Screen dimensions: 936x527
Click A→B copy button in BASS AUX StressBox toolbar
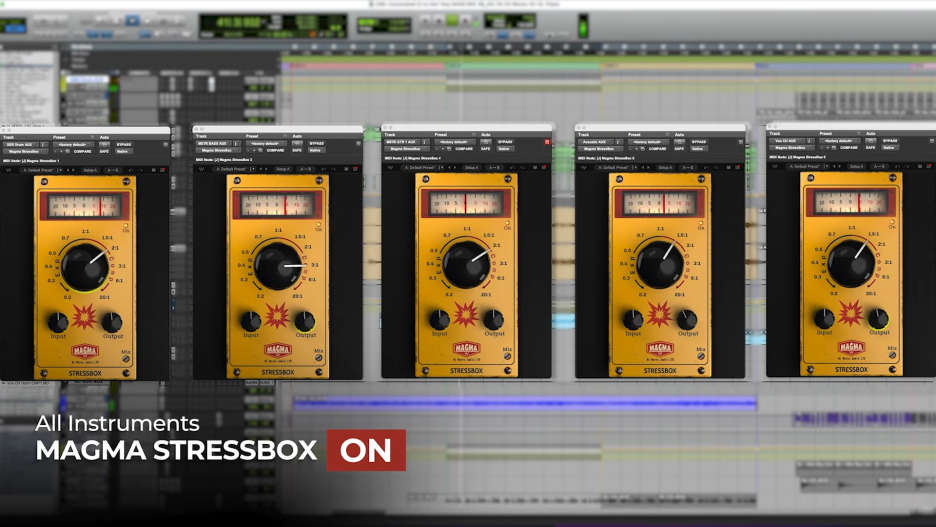click(306, 169)
